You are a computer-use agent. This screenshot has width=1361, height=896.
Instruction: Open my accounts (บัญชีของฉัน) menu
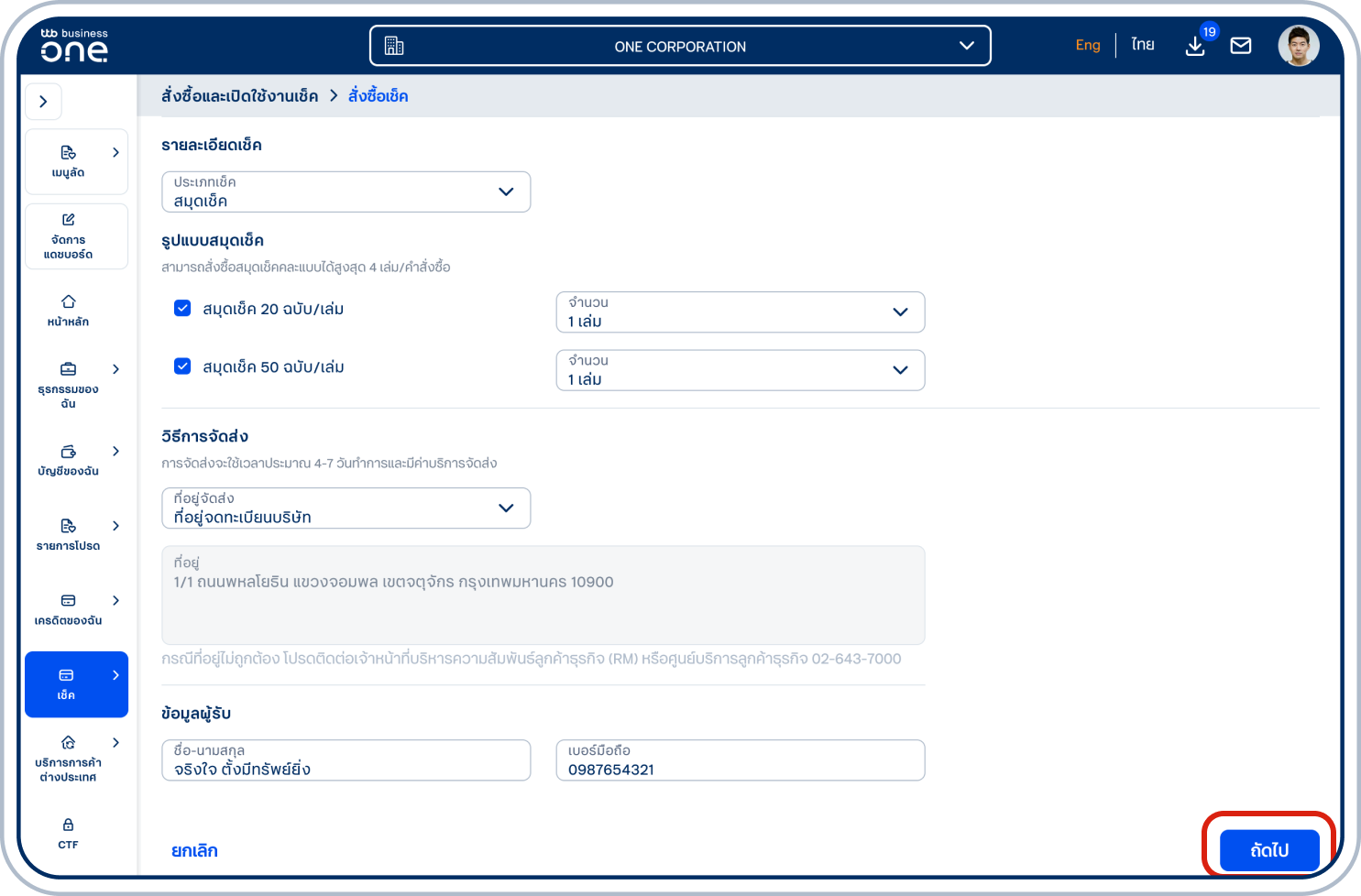[69, 460]
